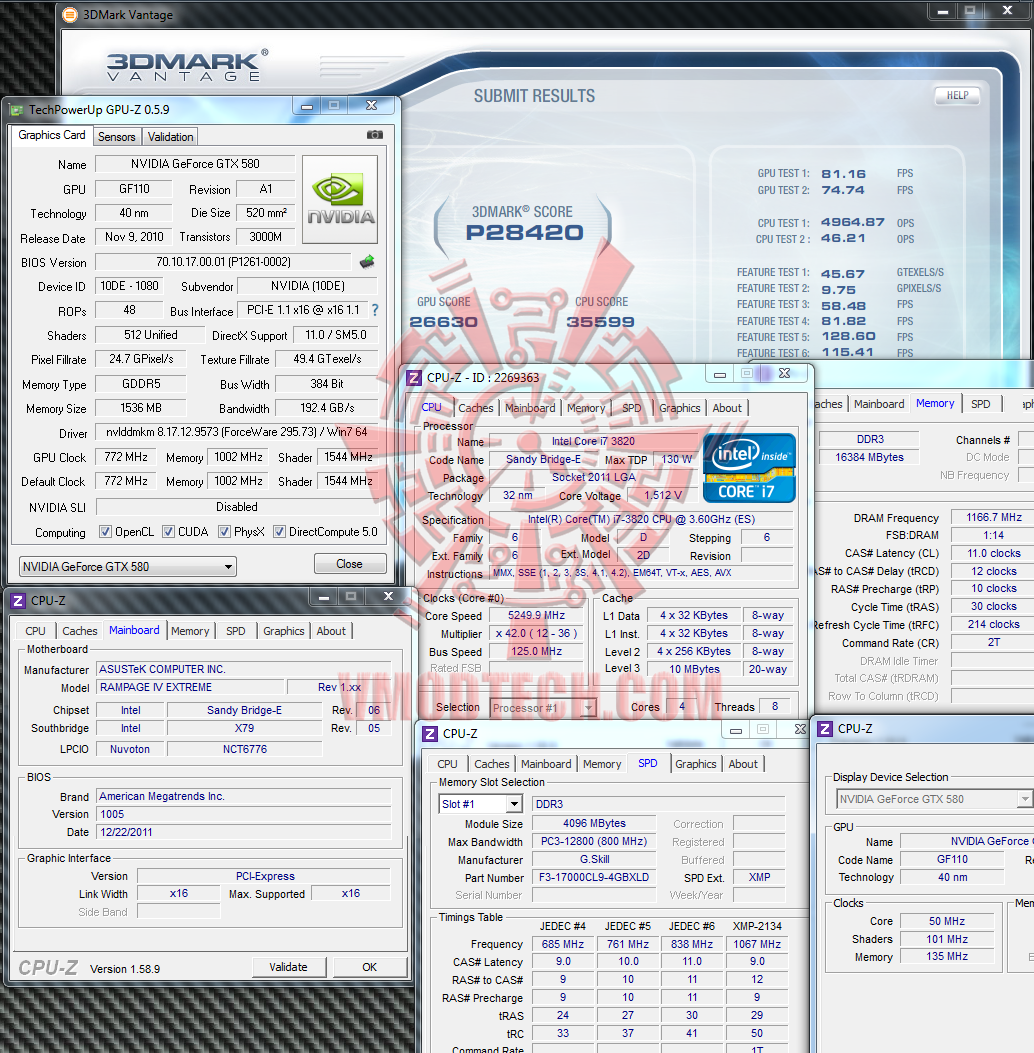This screenshot has width=1034, height=1053.
Task: Click the BIOS date 12/22/2011 field
Action: pyautogui.click(x=244, y=832)
